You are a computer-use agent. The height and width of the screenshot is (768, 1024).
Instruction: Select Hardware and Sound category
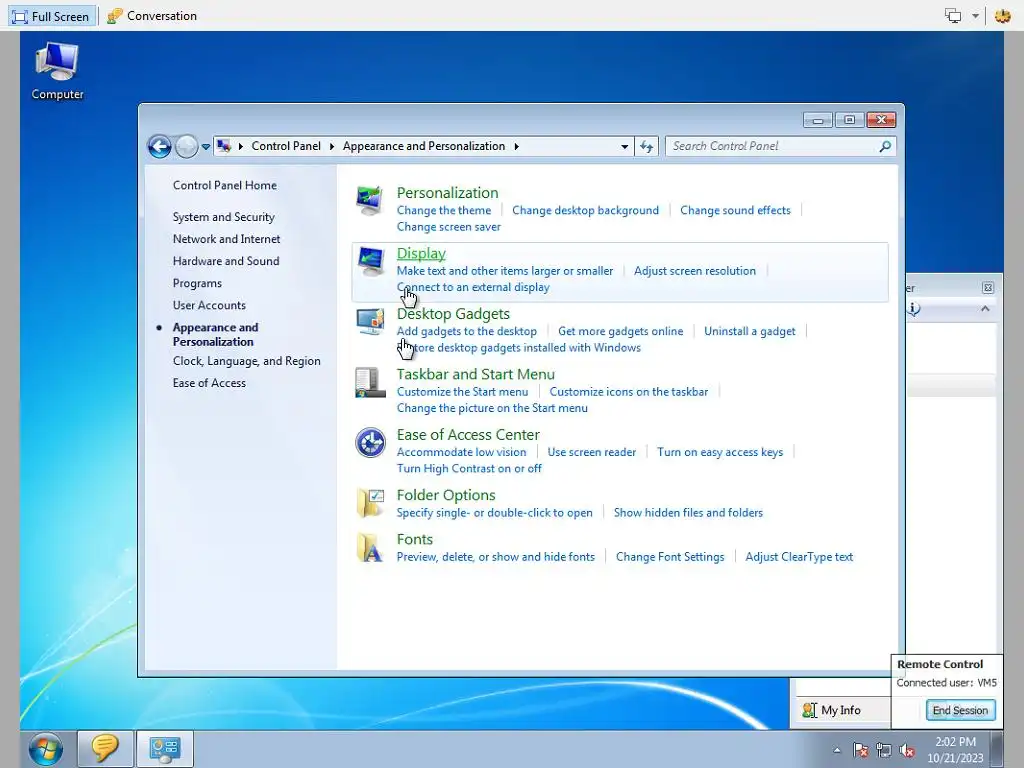pos(226,261)
